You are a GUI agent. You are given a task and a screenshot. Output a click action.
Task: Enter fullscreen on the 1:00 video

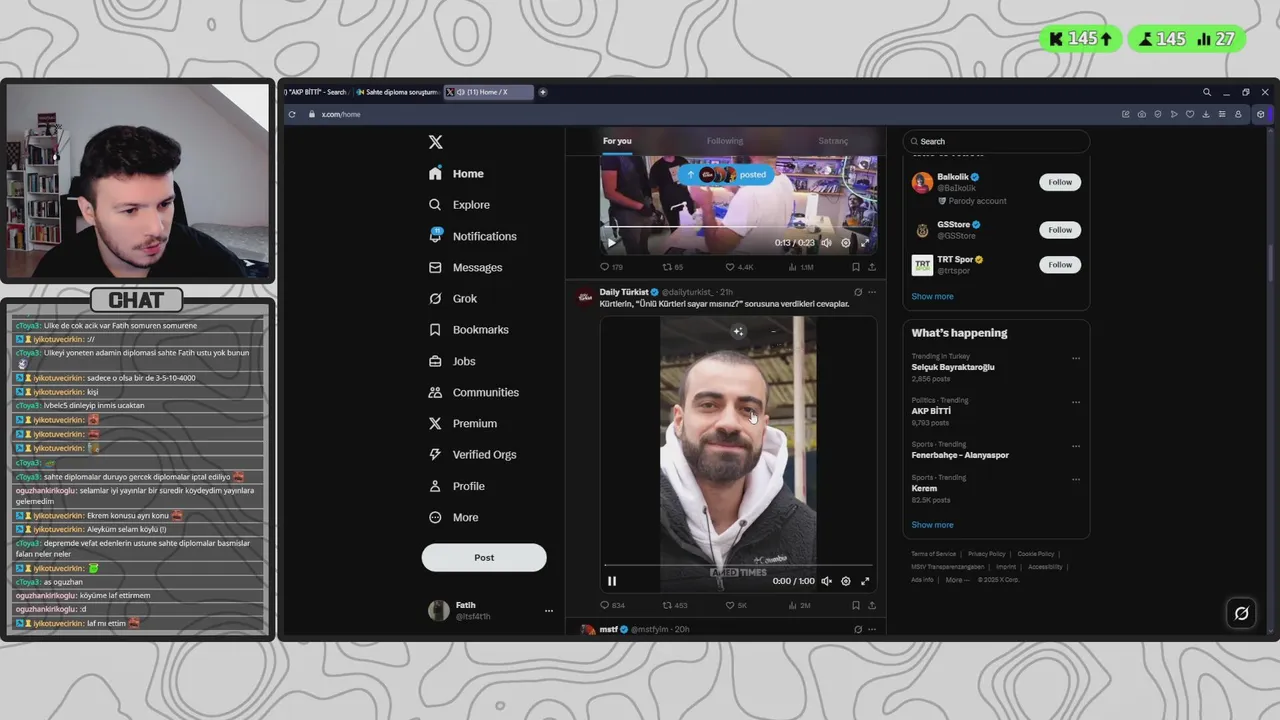[865, 581]
